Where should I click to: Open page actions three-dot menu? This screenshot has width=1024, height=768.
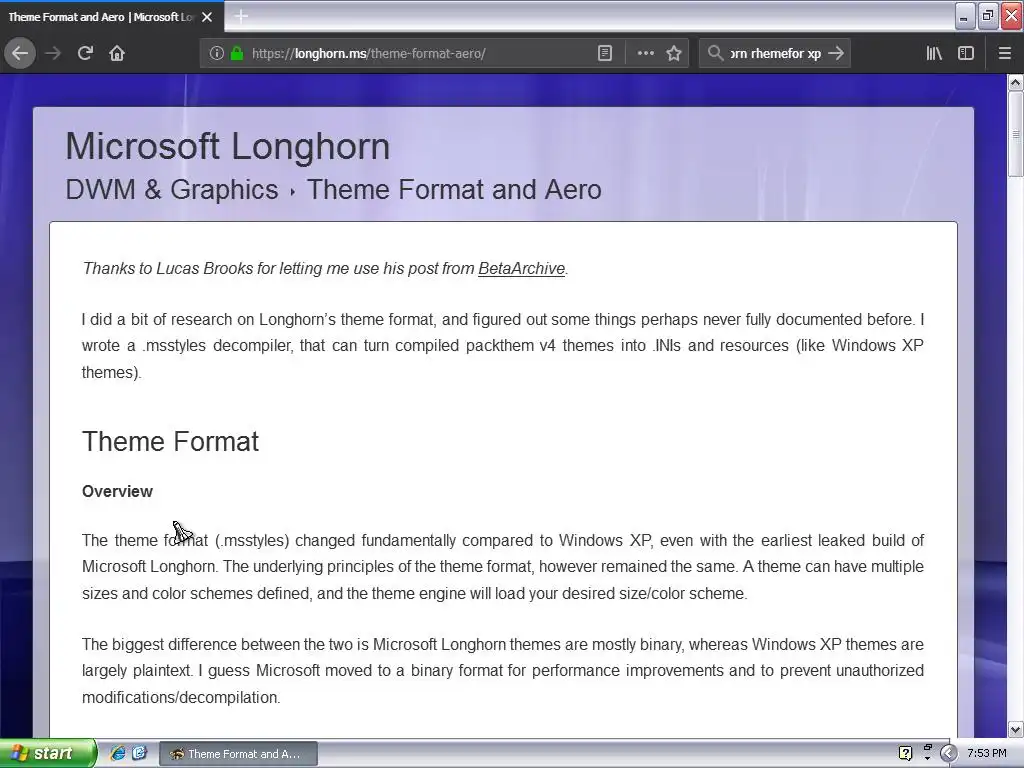tap(645, 53)
